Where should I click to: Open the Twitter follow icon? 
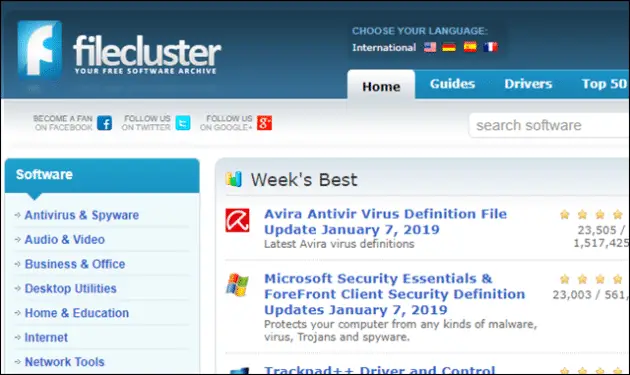click(183, 123)
